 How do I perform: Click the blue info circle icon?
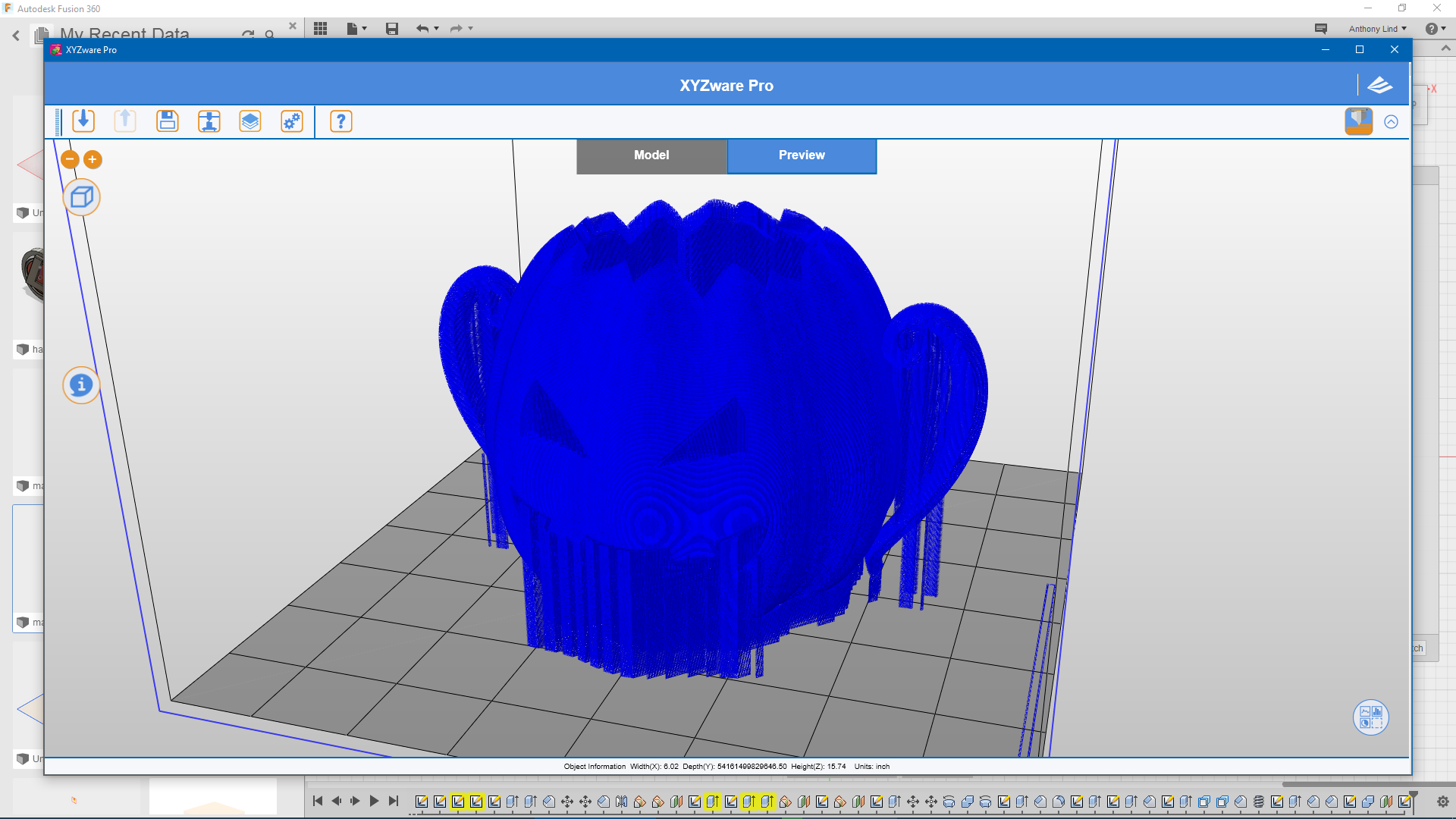coord(81,385)
